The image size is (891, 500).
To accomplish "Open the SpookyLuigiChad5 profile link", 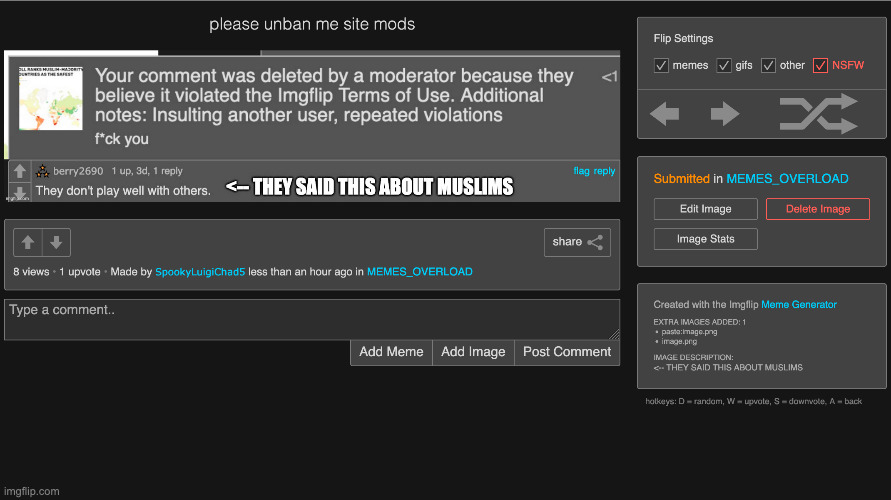I will [200, 272].
